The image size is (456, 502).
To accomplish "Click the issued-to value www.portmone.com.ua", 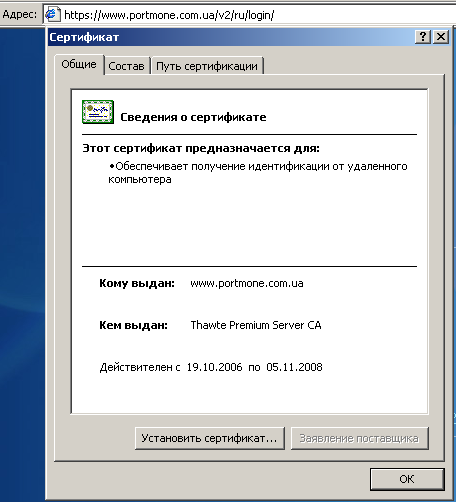I will pyautogui.click(x=247, y=283).
